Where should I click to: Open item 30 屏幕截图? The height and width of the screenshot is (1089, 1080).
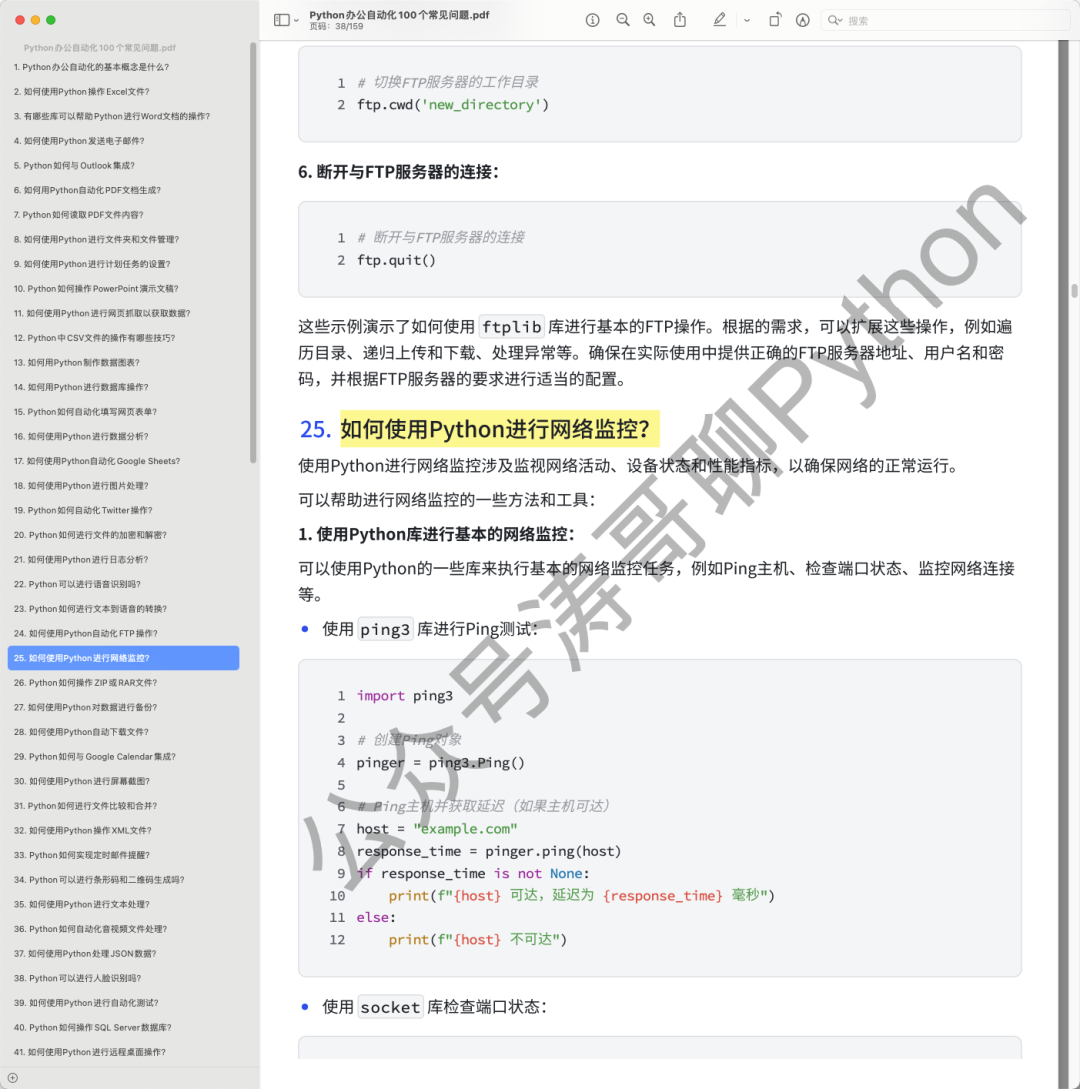82,781
